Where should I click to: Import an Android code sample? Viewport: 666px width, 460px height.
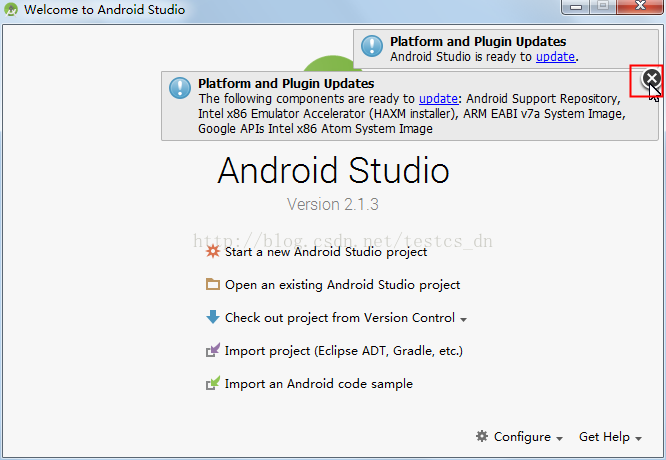tap(319, 384)
